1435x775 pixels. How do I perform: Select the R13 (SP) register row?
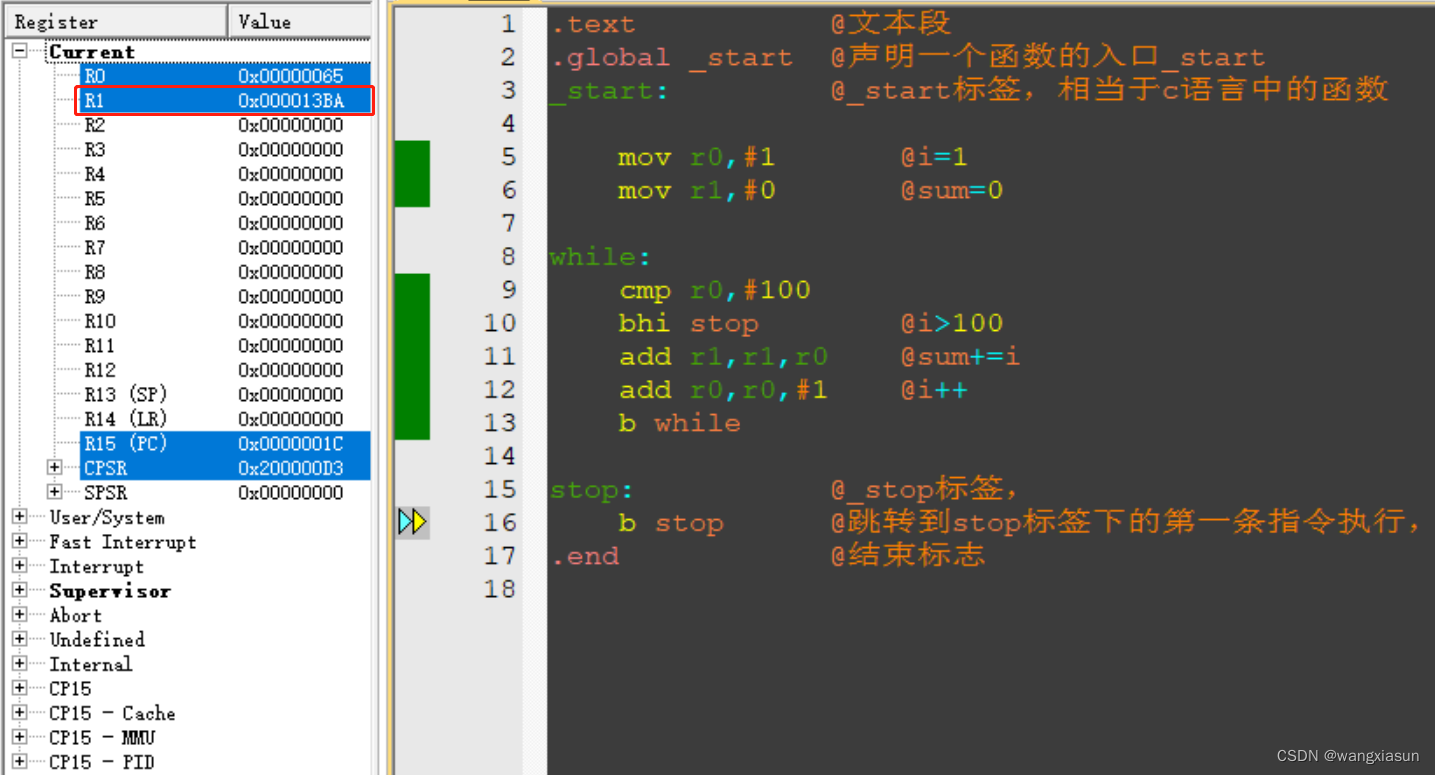[225, 394]
